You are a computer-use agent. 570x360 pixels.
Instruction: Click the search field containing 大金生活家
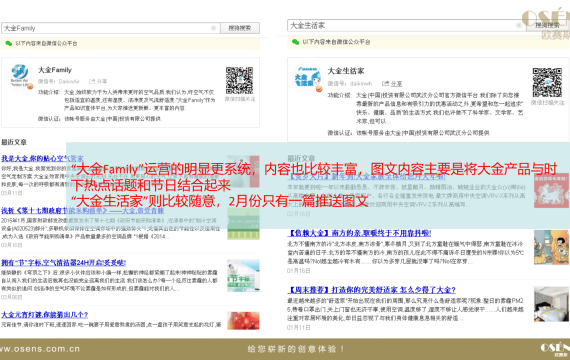click(x=406, y=25)
